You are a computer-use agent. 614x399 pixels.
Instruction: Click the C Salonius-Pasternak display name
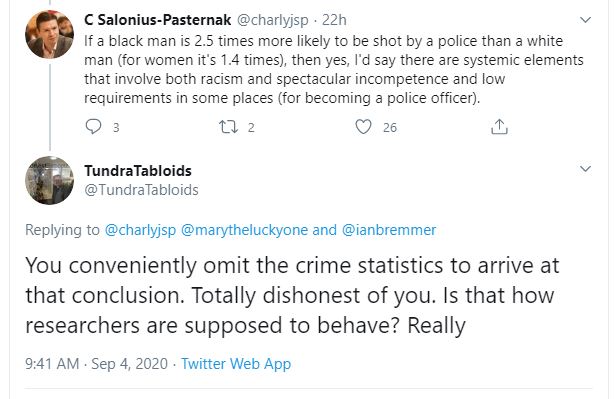pyautogui.click(x=157, y=20)
